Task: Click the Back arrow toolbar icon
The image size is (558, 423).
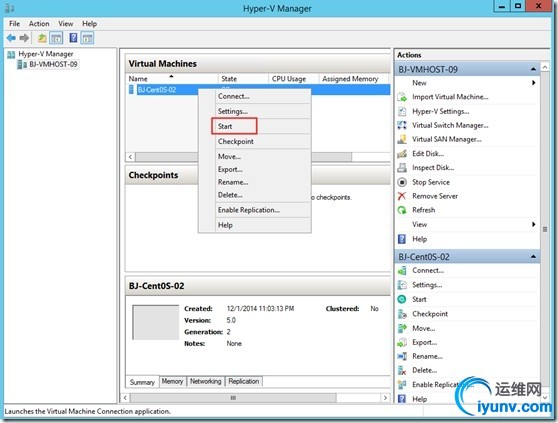Action: [x=11, y=38]
